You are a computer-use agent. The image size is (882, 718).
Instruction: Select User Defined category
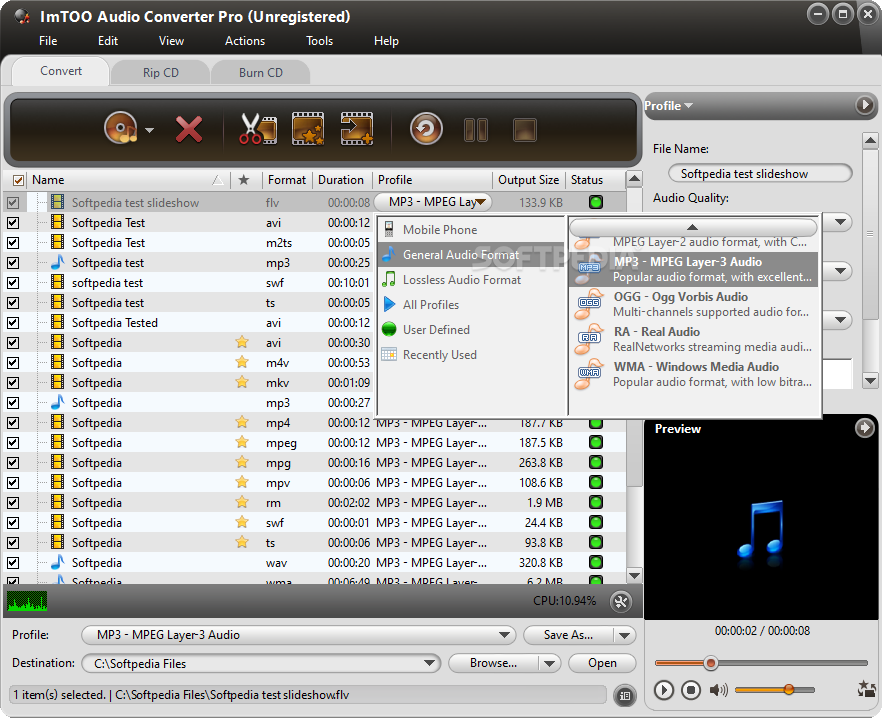click(471, 330)
